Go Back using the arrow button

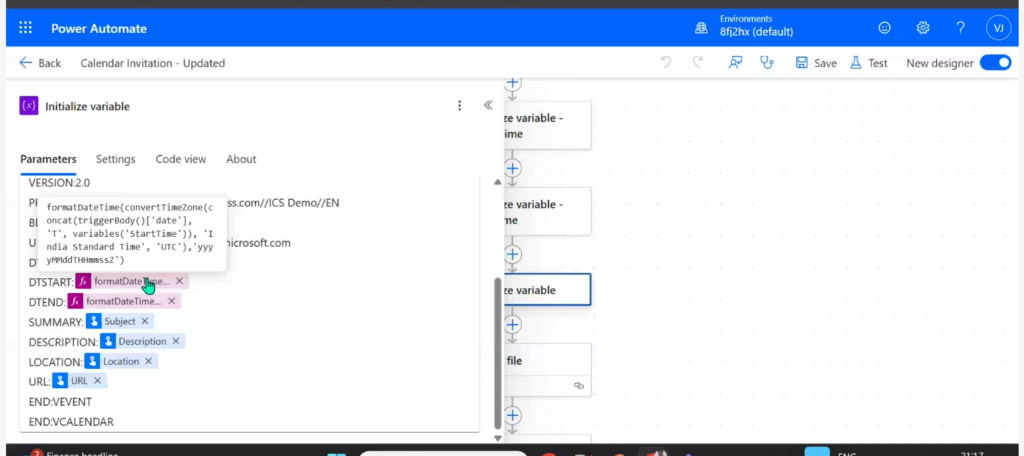tap(40, 63)
